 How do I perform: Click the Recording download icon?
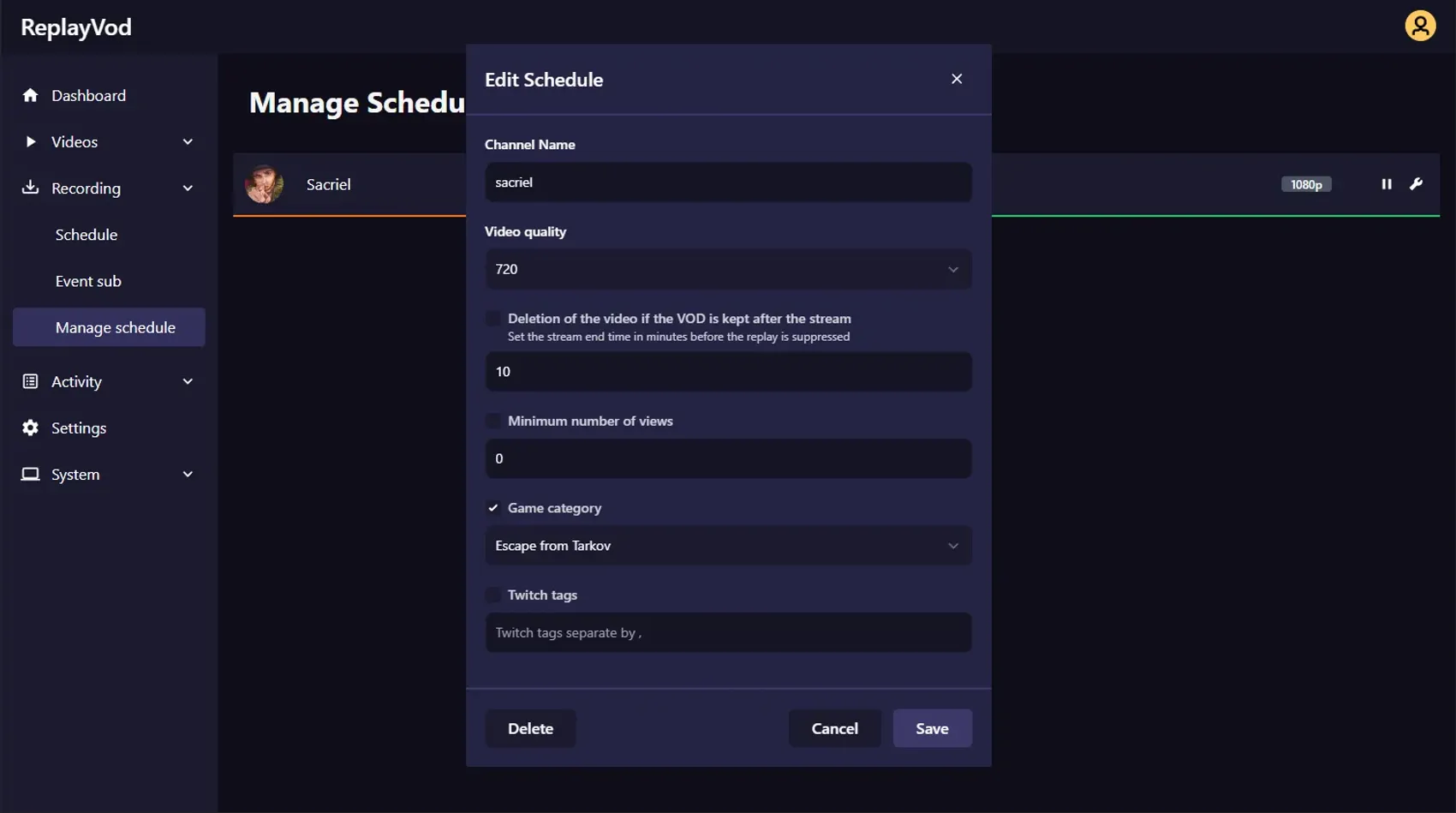pos(30,188)
